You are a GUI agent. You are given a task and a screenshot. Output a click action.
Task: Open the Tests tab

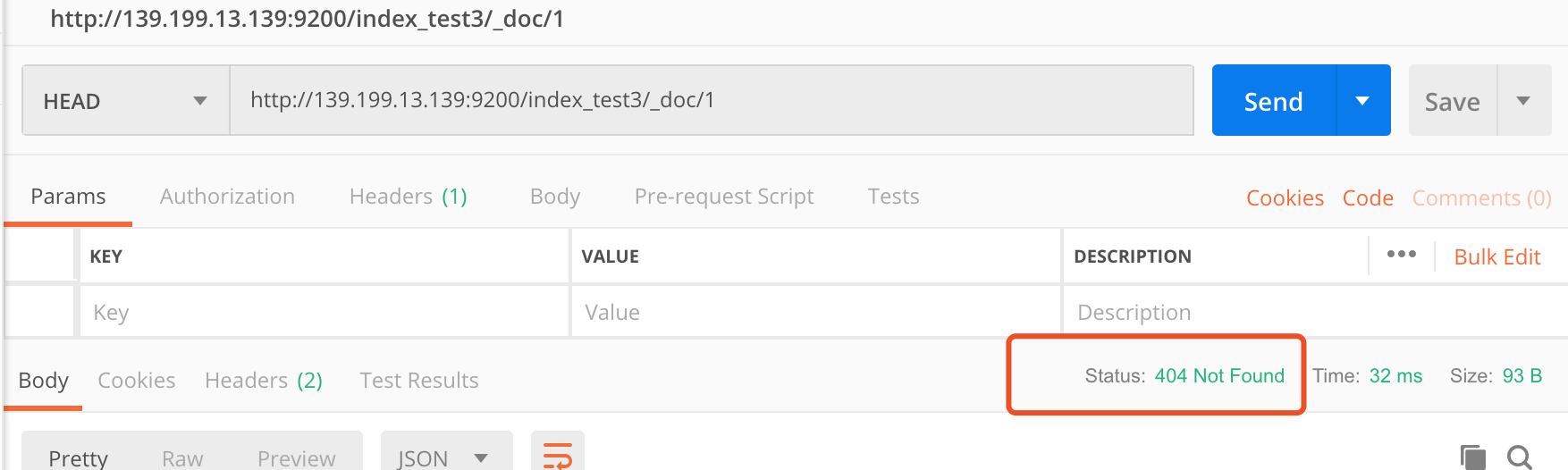[x=893, y=197]
